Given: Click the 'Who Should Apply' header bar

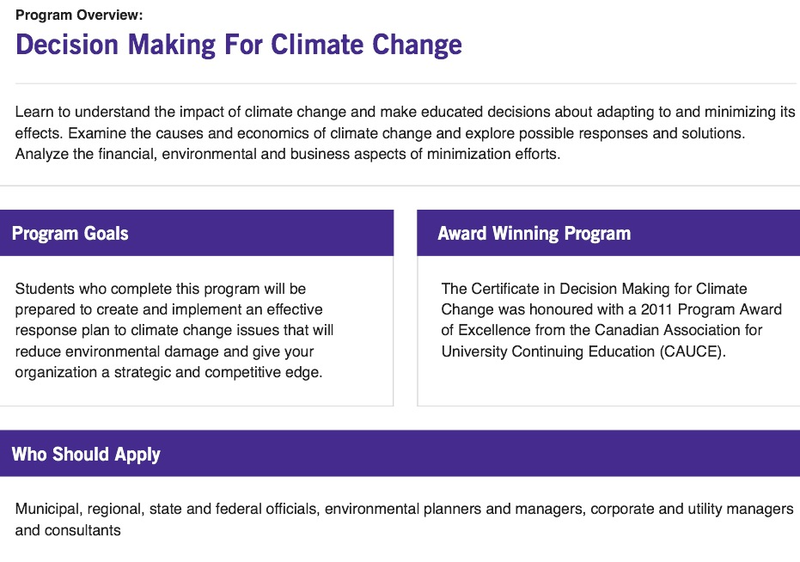Looking at the screenshot, I should point(86,454).
